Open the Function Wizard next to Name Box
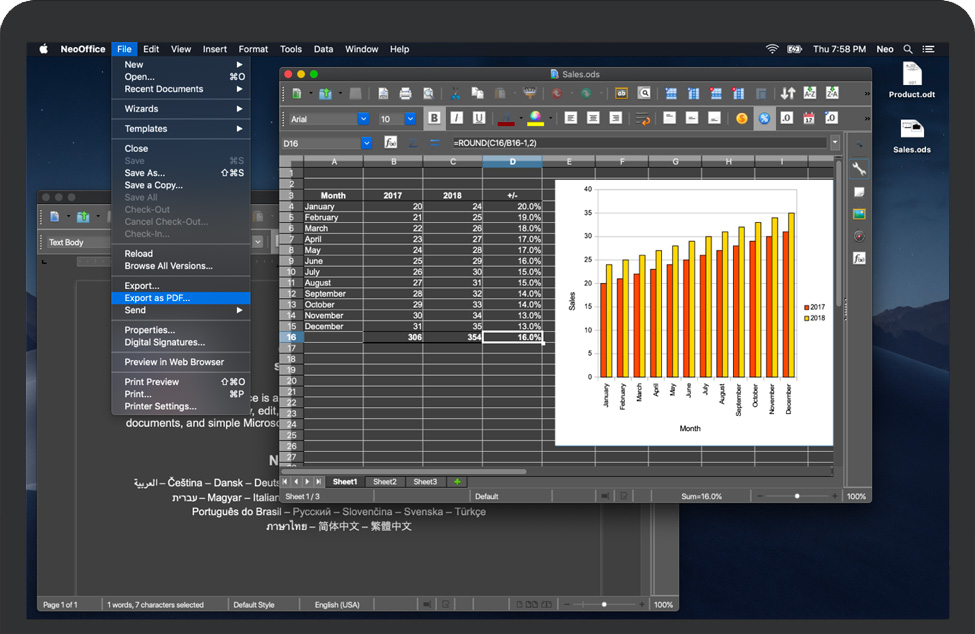Screen dimensions: 975x634 (391, 143)
